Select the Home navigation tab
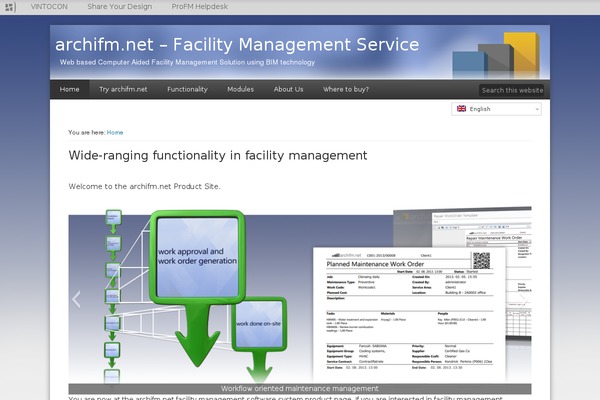The image size is (600, 400). point(69,89)
